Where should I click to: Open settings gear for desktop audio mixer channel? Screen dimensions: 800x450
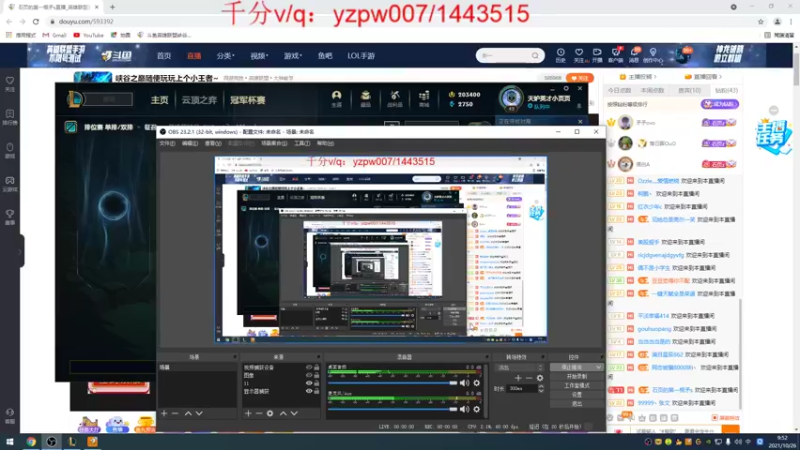point(477,383)
